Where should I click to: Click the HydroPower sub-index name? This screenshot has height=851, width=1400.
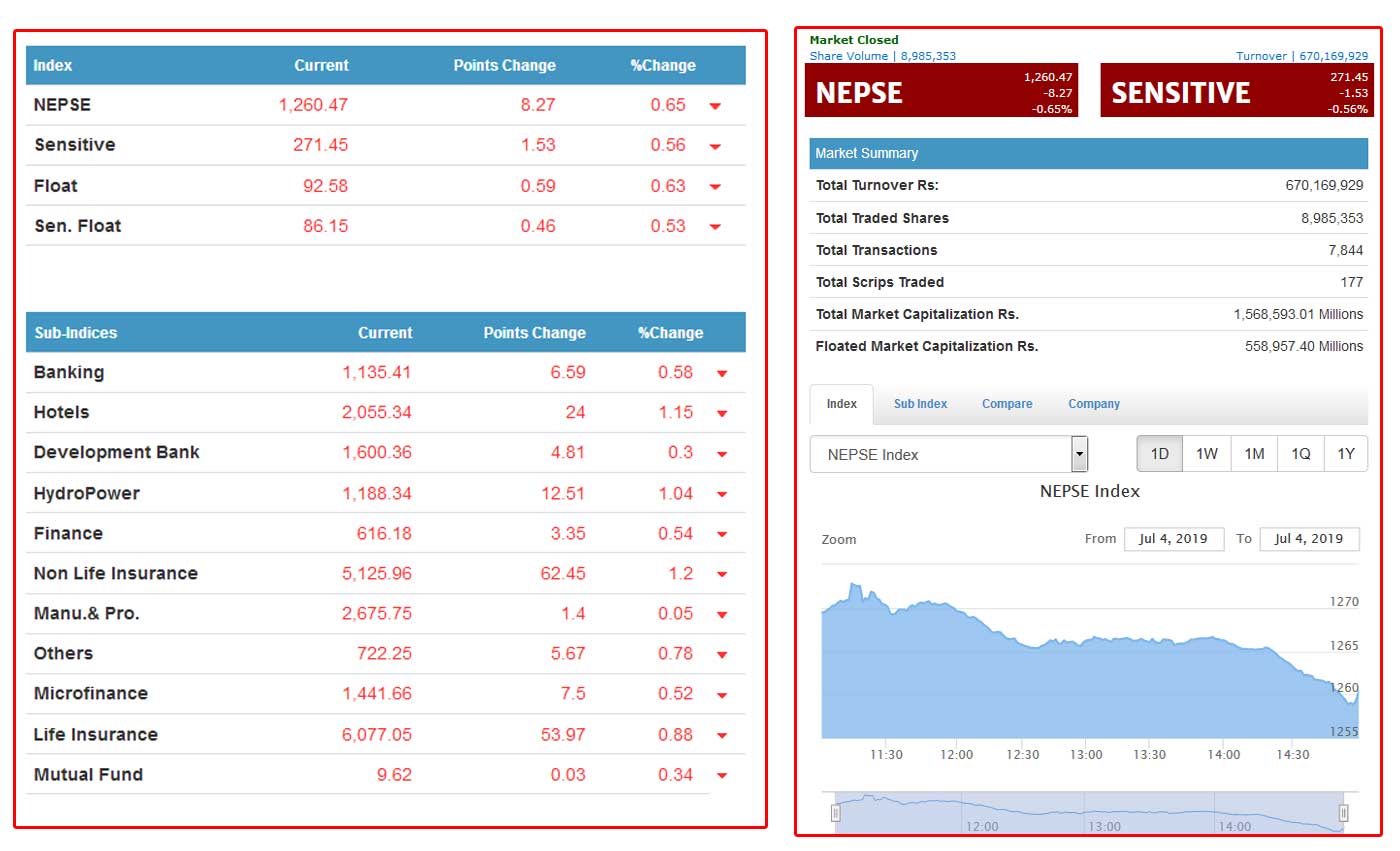(87, 493)
